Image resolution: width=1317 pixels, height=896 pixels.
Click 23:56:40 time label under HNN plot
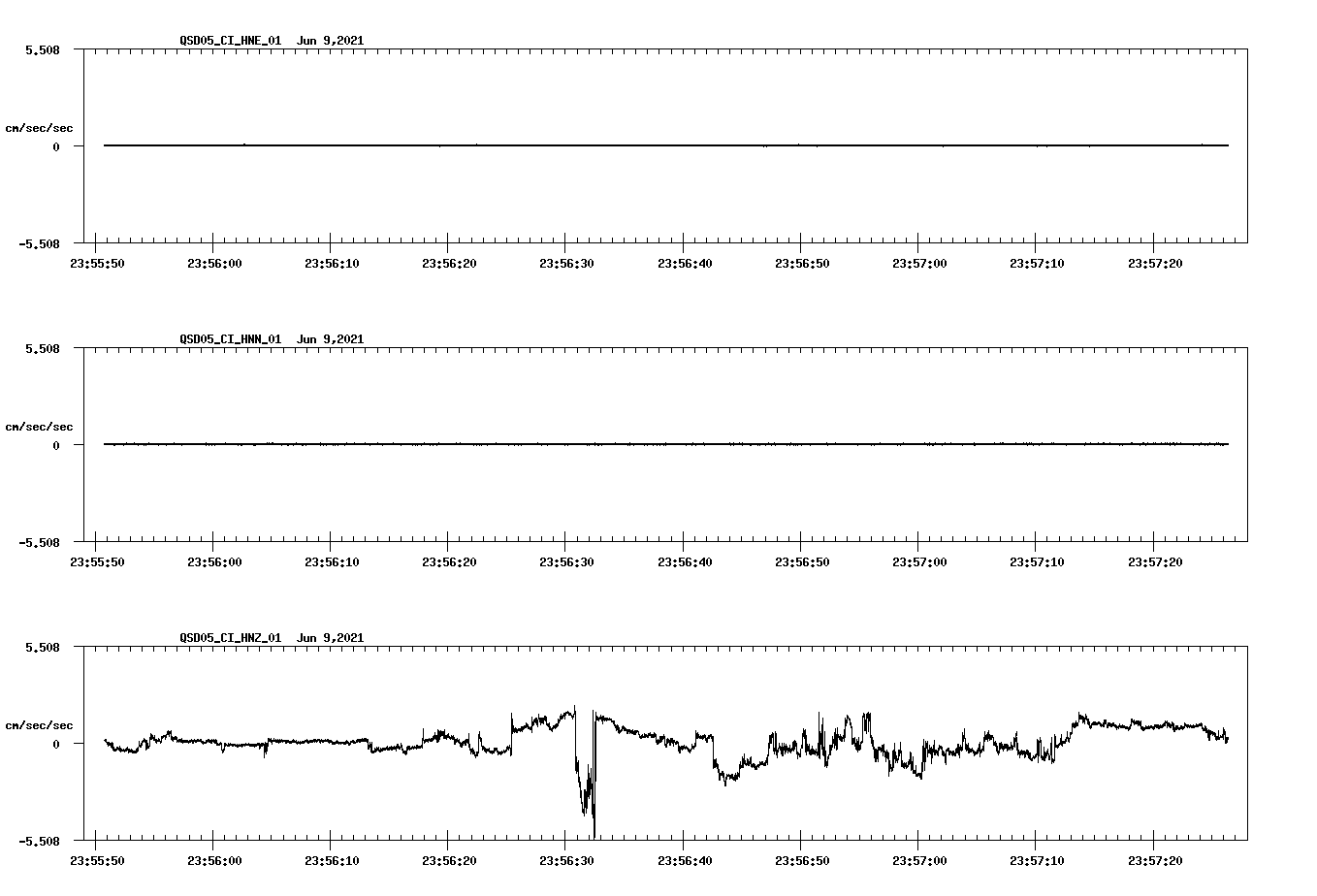point(684,561)
